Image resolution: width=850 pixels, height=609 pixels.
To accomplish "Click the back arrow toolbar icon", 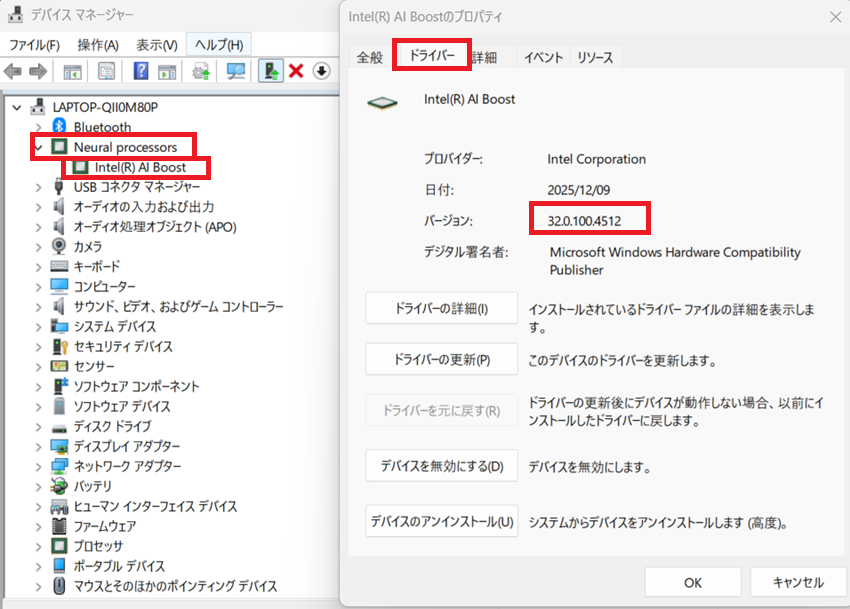I will (14, 71).
